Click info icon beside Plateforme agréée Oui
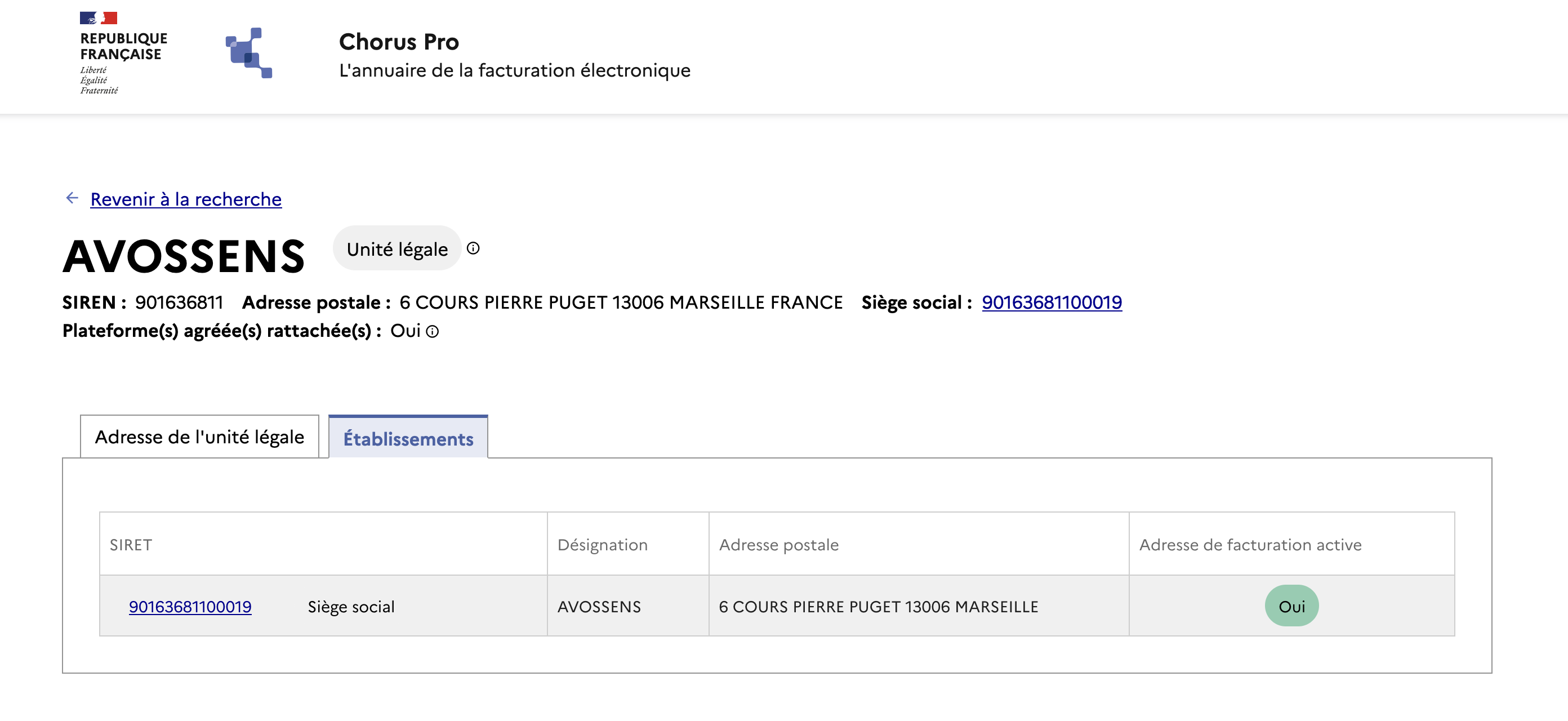Viewport: 1568px width, 721px height. (x=432, y=331)
